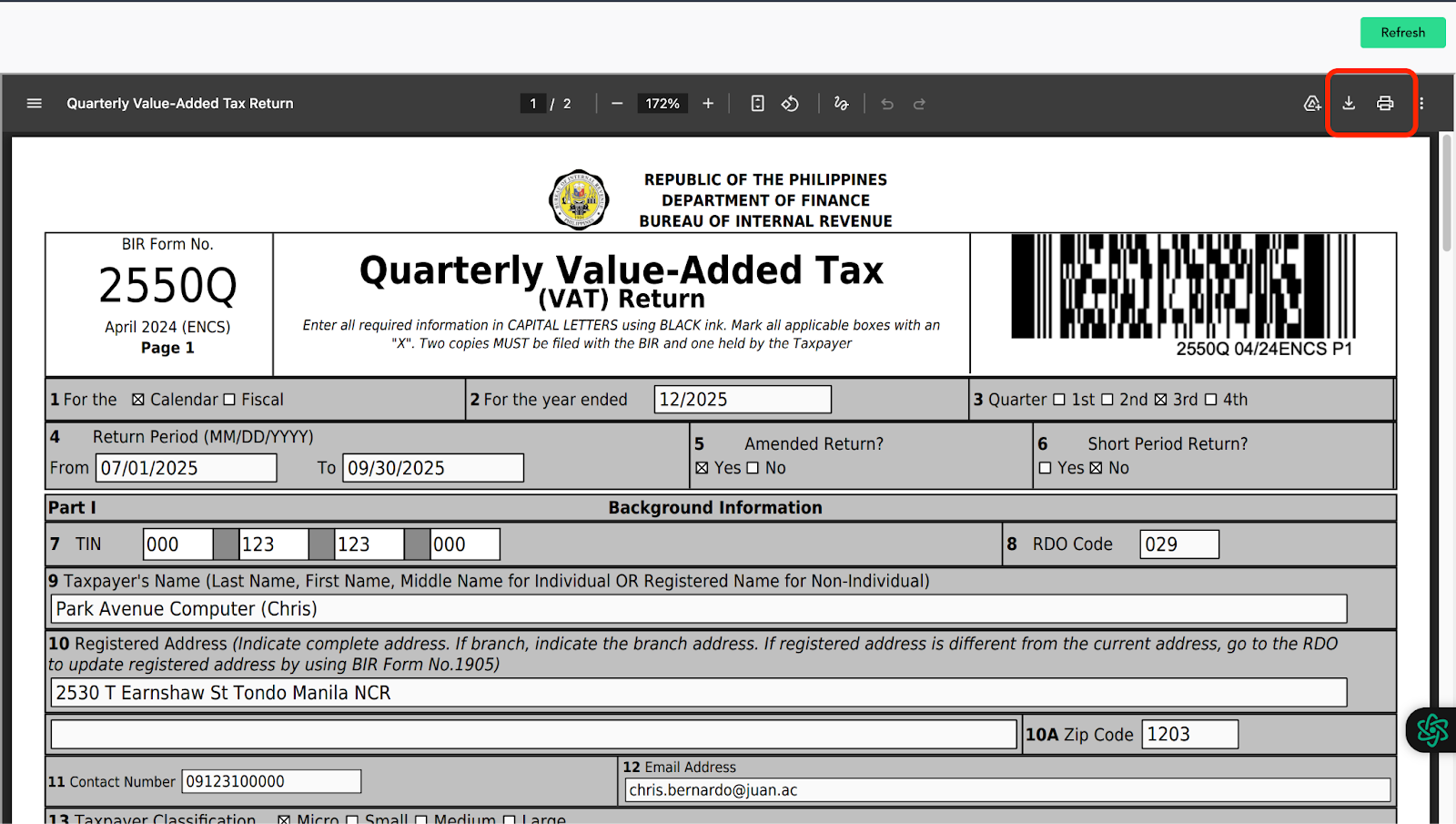This screenshot has width=1456, height=824.
Task: Click the vertical scrollbar of the viewer
Action: pos(1447,193)
